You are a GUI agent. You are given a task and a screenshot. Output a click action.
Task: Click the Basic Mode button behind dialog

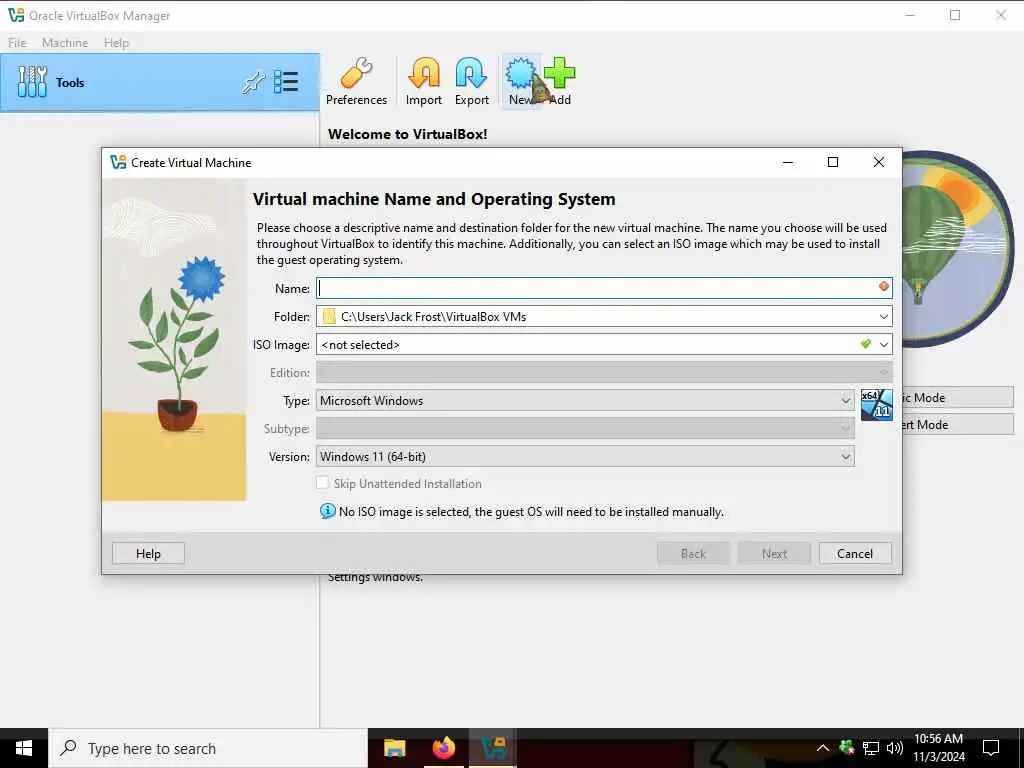pyautogui.click(x=958, y=397)
